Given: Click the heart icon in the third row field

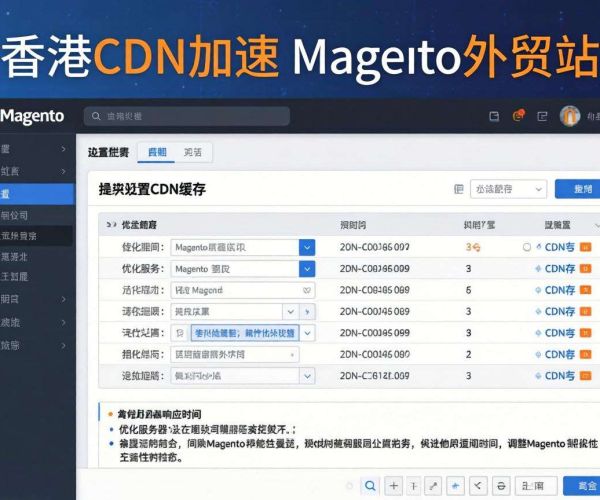Looking at the screenshot, I should tap(307, 290).
